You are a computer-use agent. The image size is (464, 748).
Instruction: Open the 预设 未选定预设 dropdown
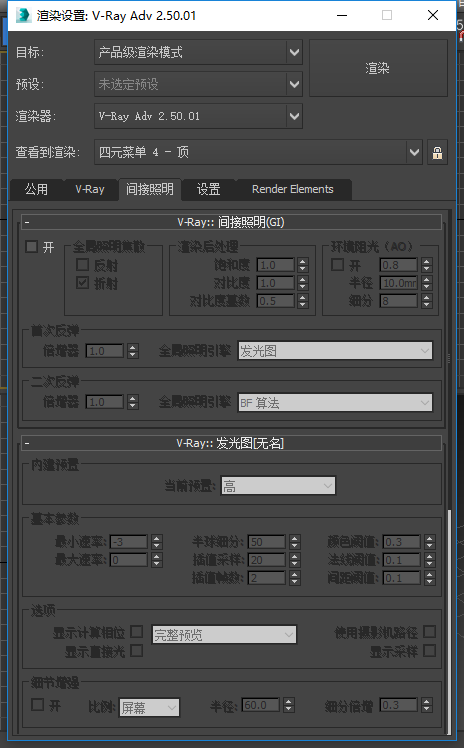[x=198, y=84]
